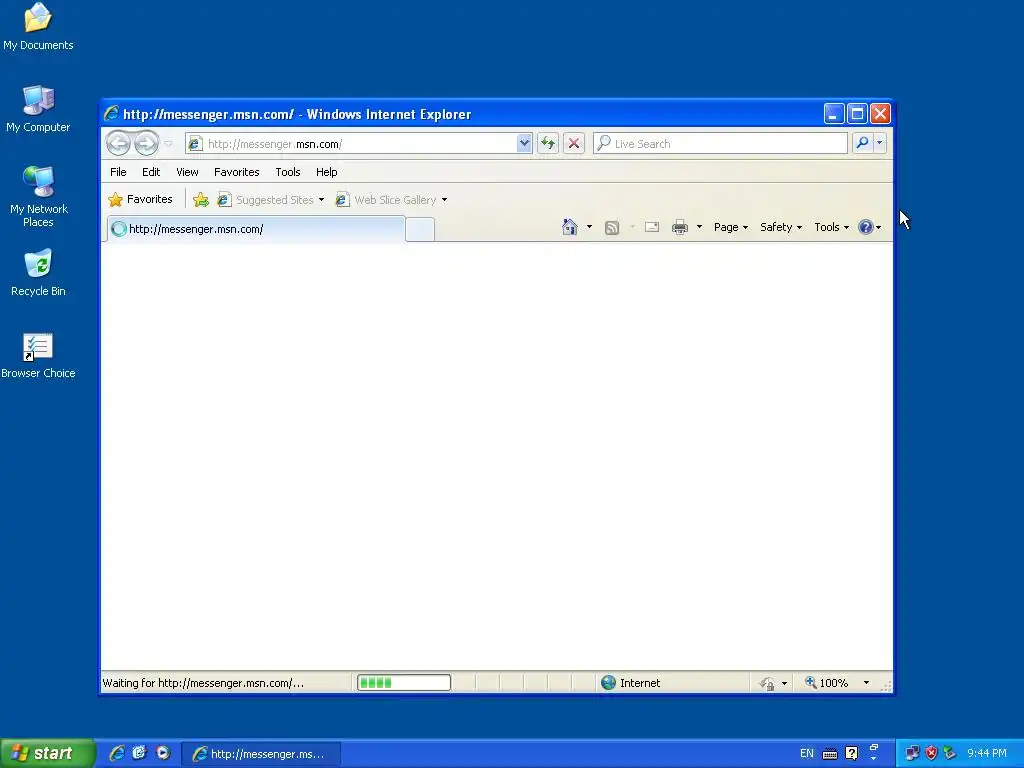Click the network connection tray icon
The image size is (1024, 768).
[912, 753]
